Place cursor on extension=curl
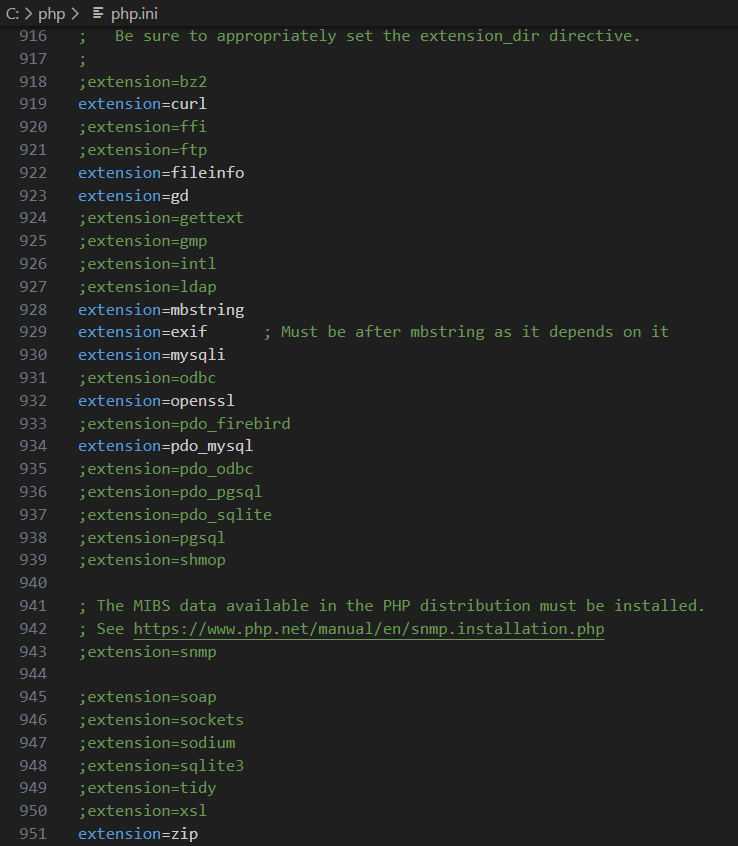The image size is (738, 846). coord(142,103)
